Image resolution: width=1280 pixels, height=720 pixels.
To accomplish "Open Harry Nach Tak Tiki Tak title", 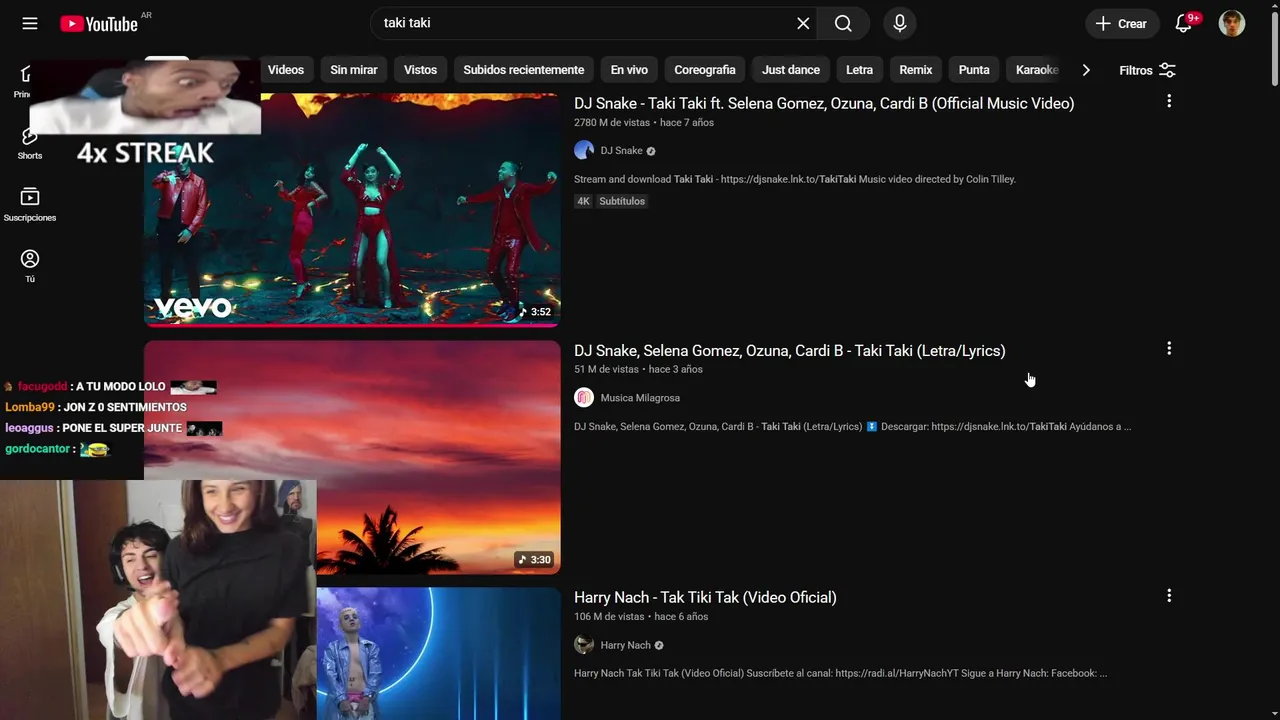I will [705, 598].
